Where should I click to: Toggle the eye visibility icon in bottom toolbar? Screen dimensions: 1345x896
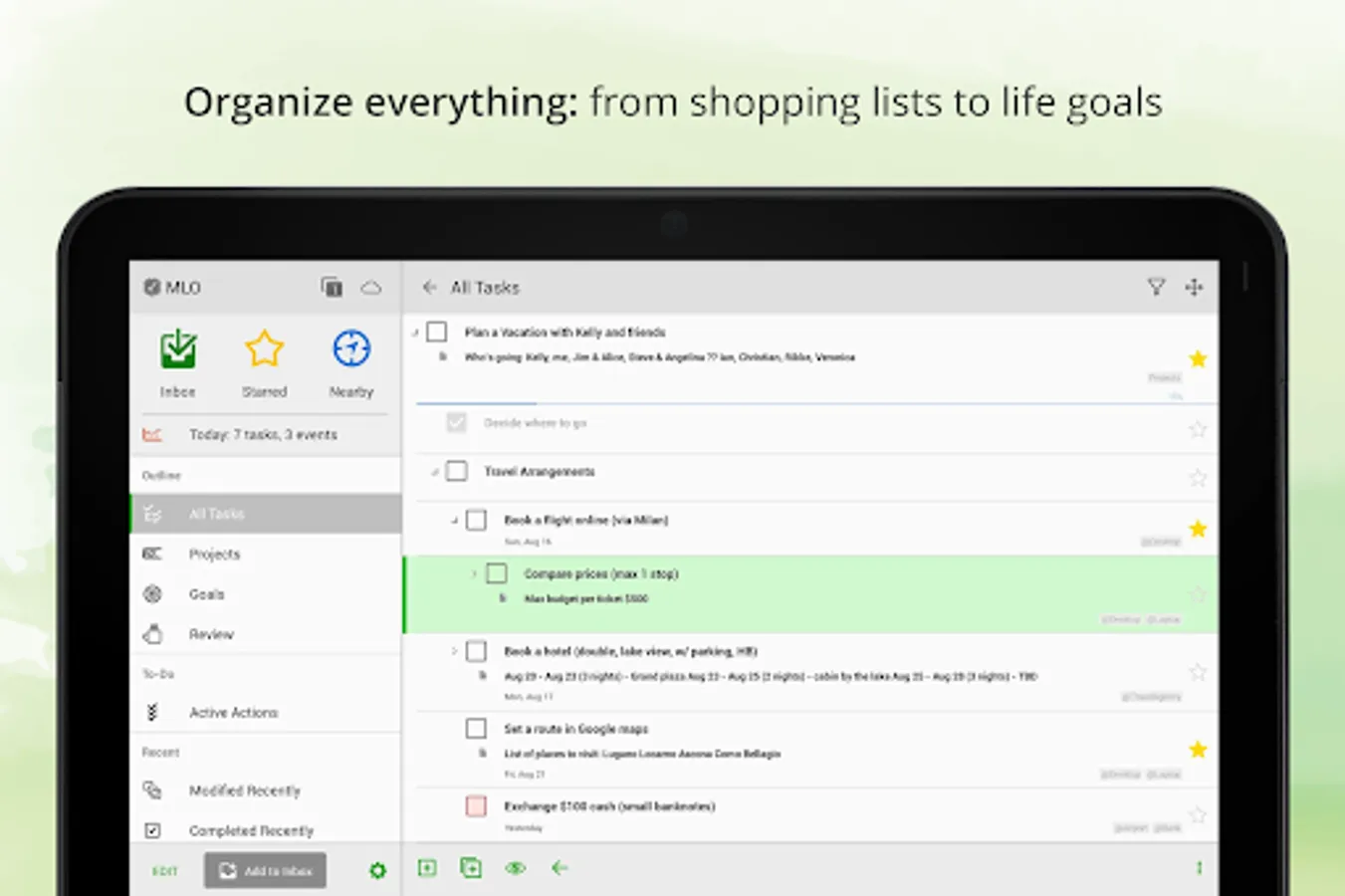[x=515, y=868]
